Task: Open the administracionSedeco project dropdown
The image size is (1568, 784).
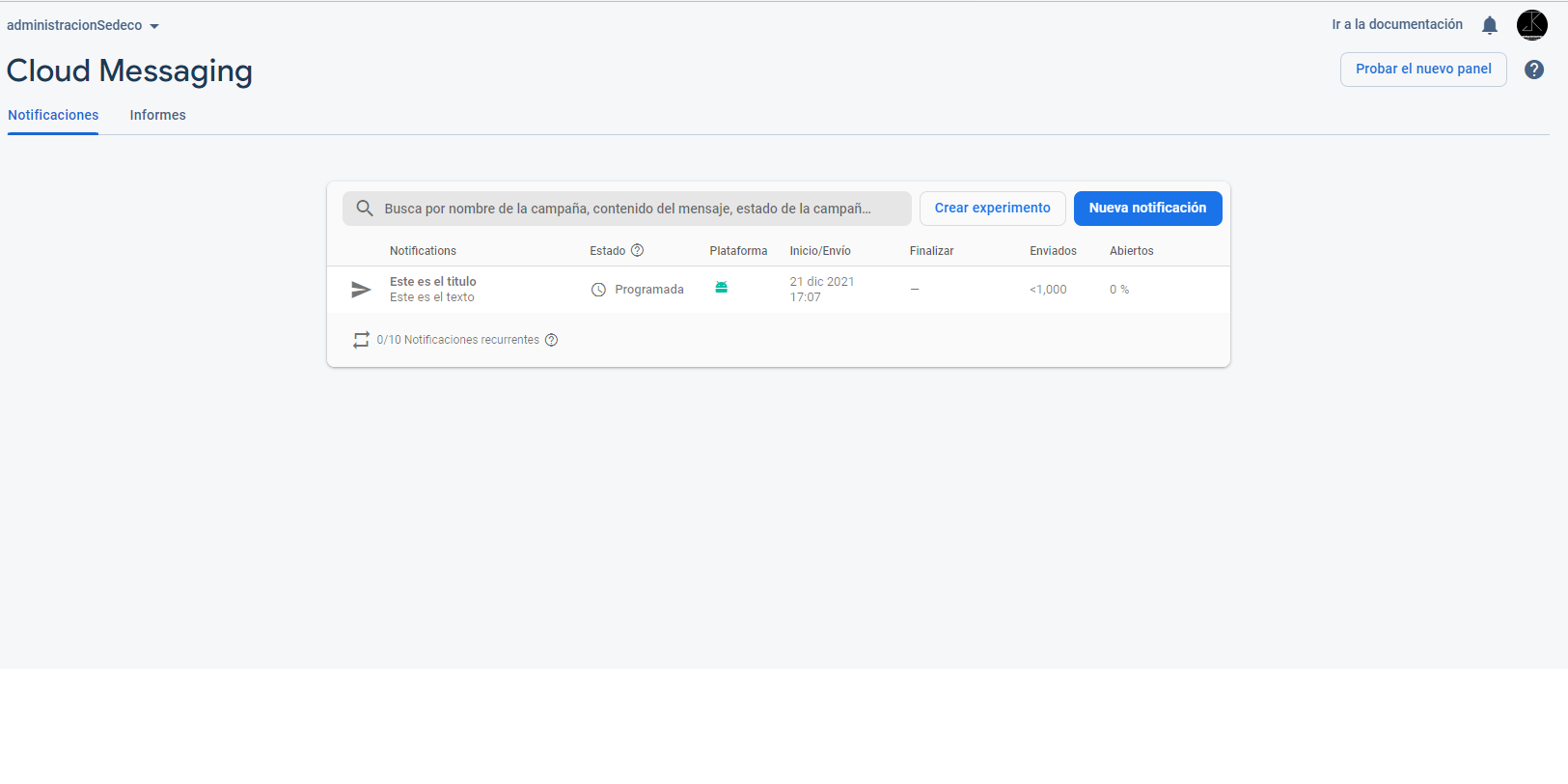Action: pos(83,26)
